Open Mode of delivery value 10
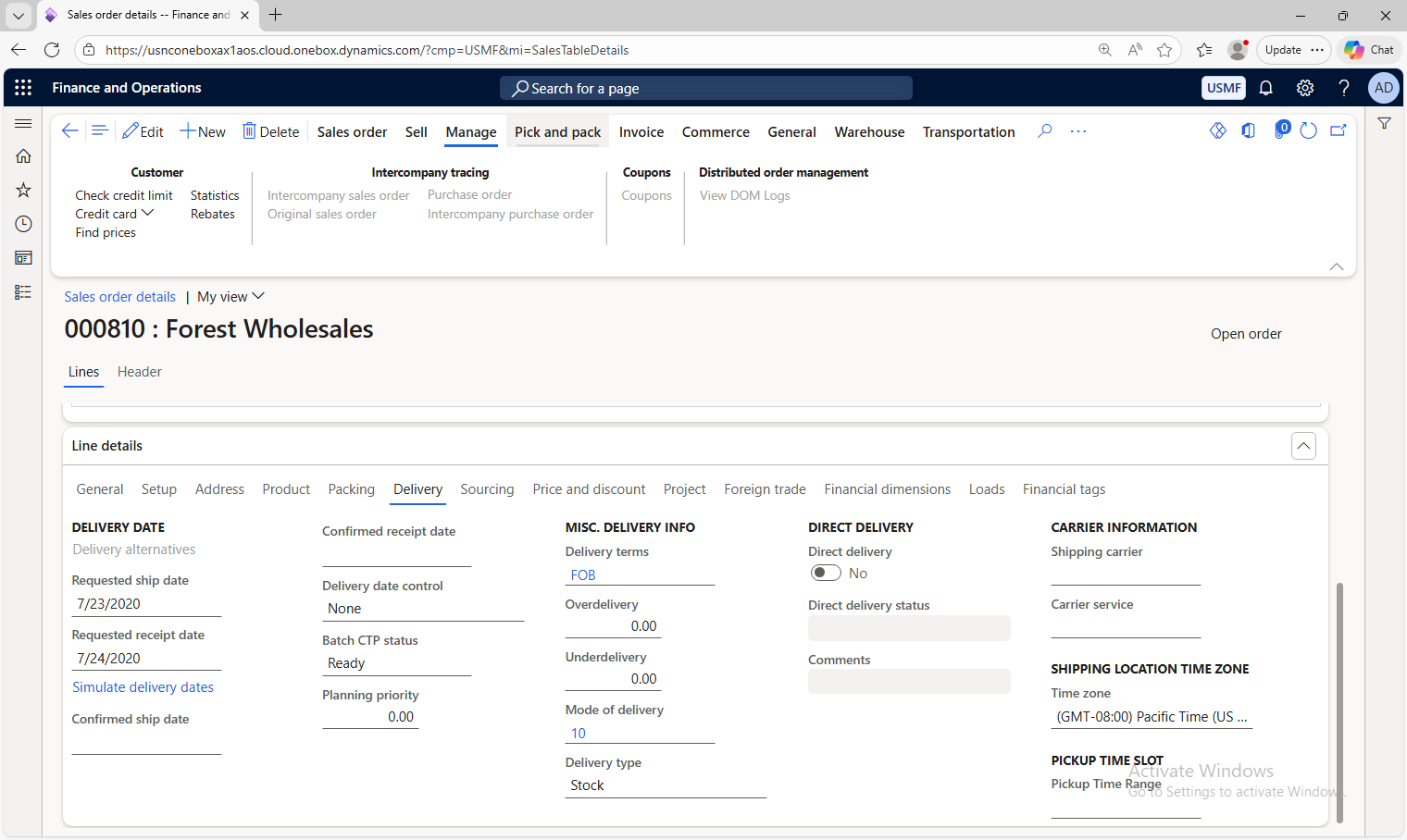 pos(579,734)
